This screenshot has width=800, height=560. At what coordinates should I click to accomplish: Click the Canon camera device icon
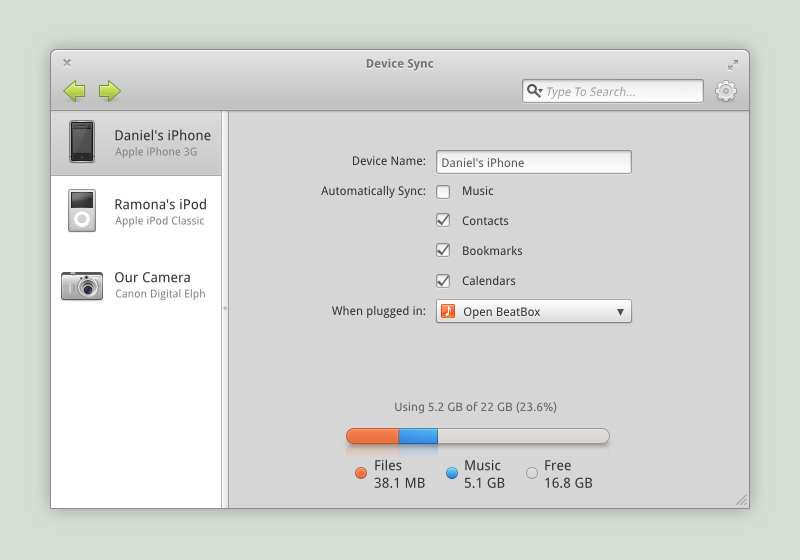tap(82, 286)
